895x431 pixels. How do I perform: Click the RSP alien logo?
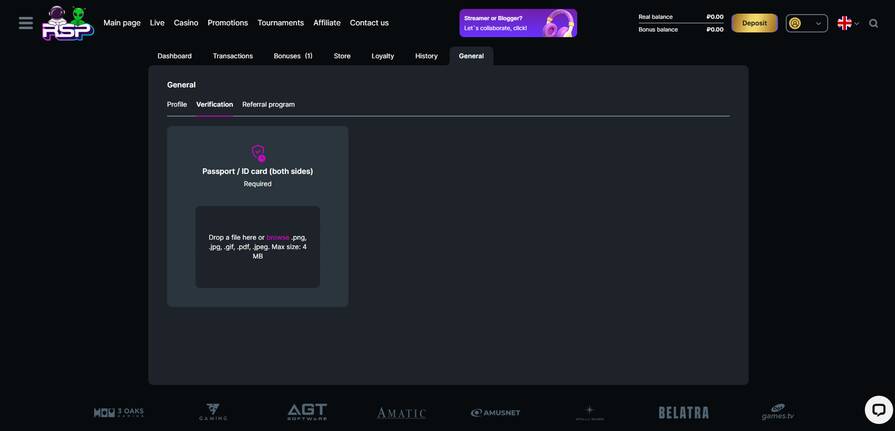(68, 23)
